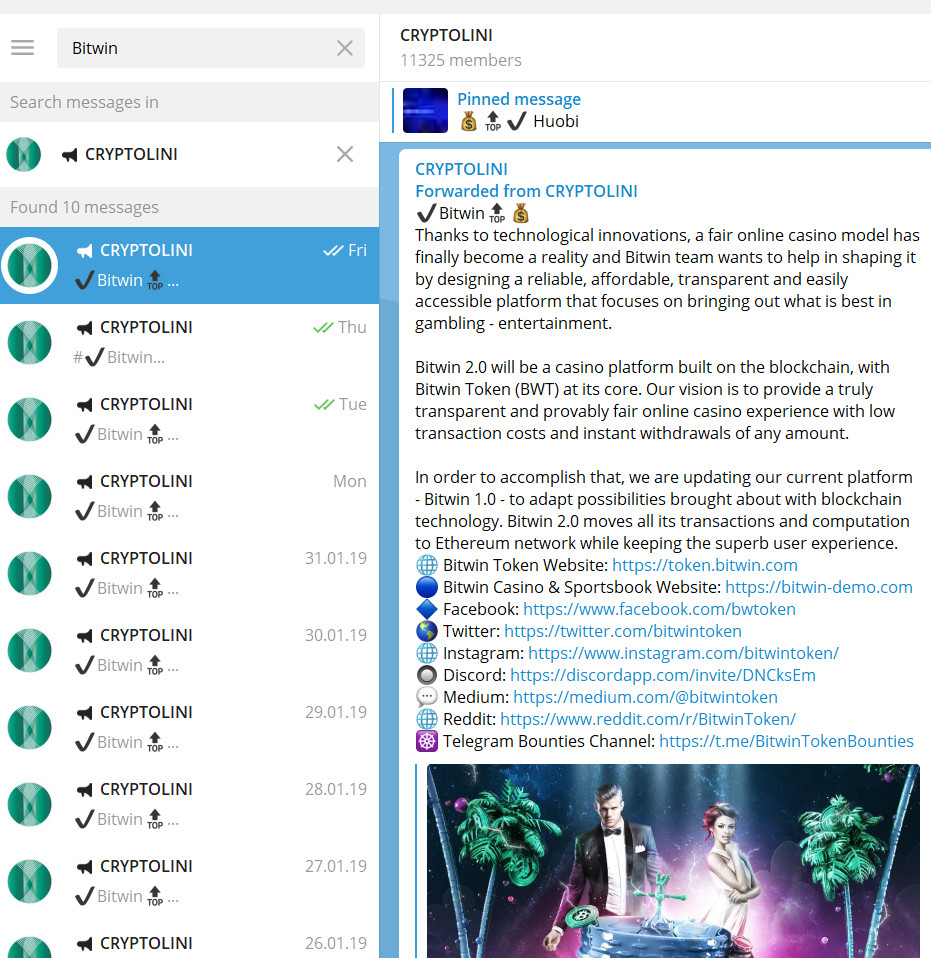Open the Medium @bitwintoken link
Image resolution: width=931 pixels, height=958 pixels.
[x=645, y=697]
